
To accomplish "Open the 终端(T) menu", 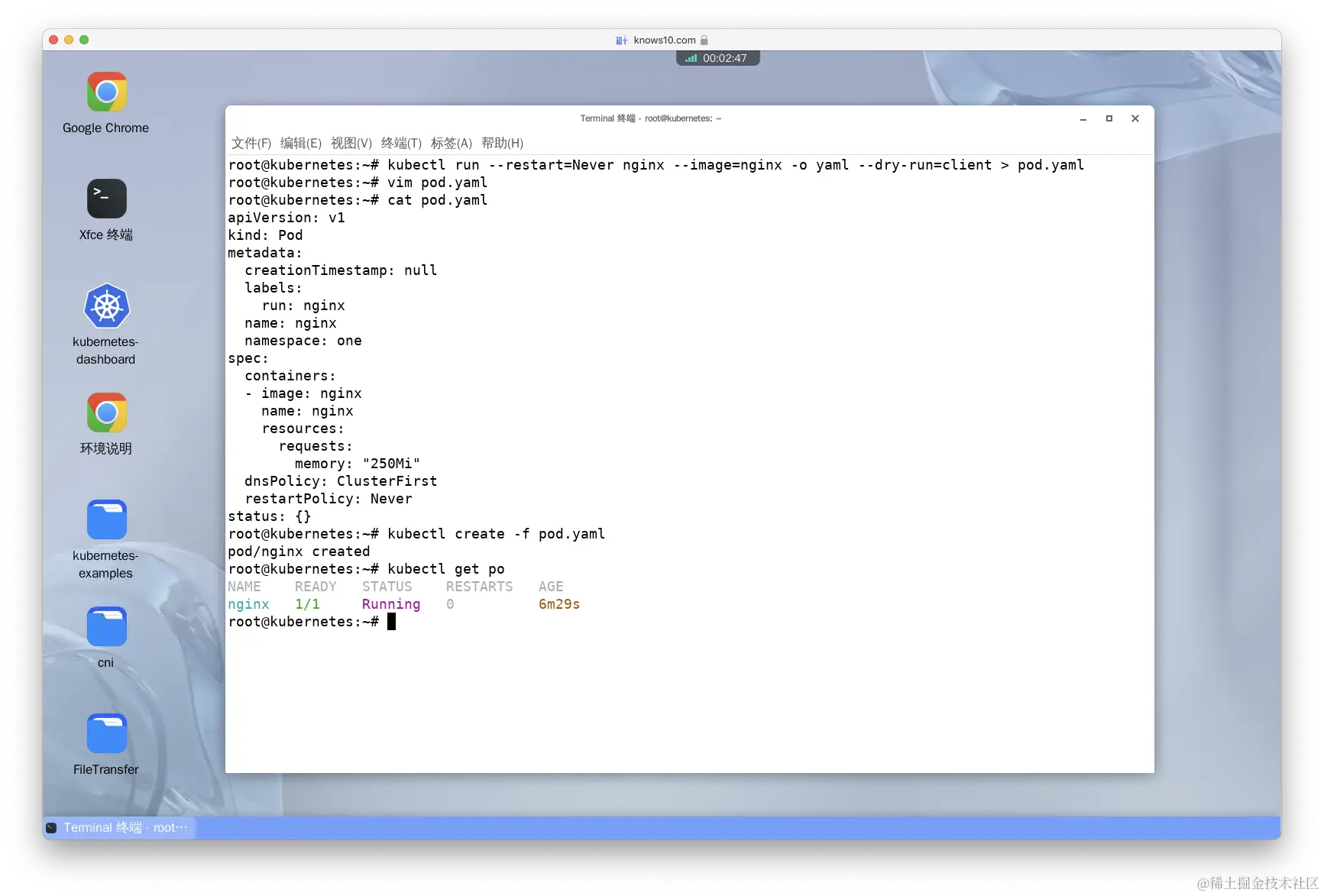I will [x=400, y=143].
